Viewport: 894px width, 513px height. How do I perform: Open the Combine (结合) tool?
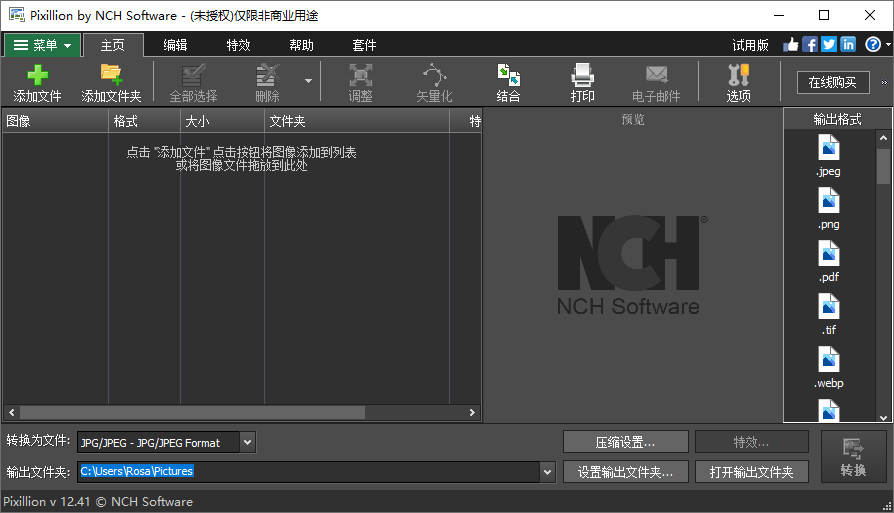pos(508,76)
